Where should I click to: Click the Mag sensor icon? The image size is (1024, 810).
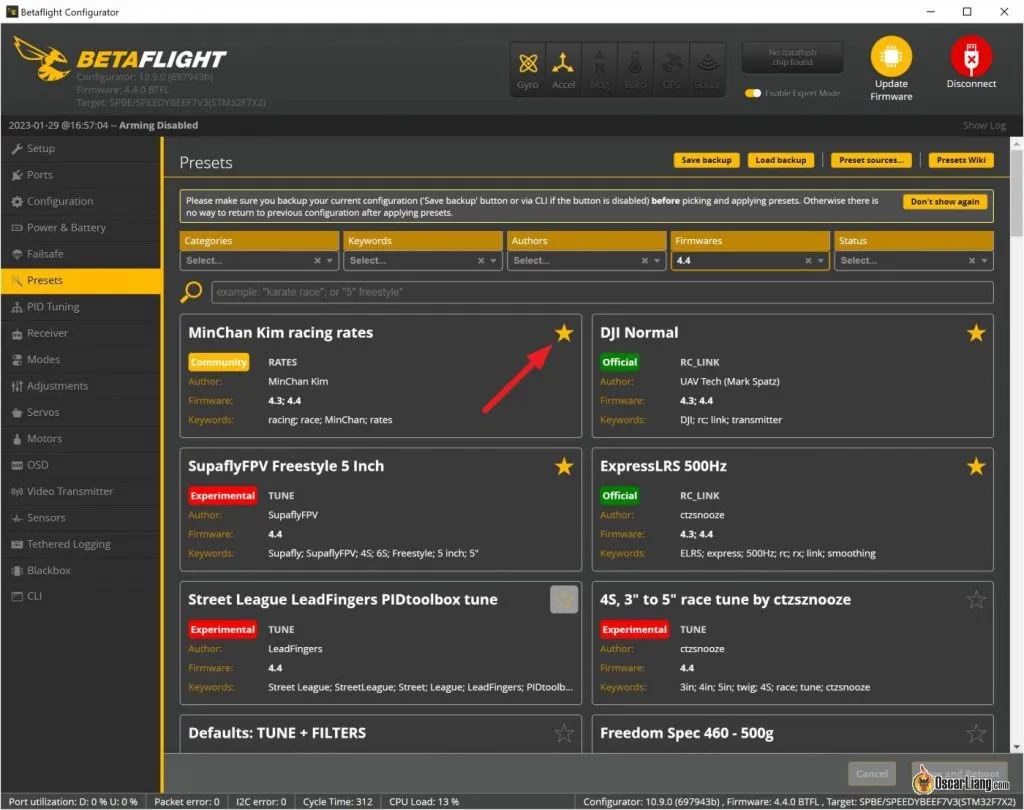pos(599,70)
